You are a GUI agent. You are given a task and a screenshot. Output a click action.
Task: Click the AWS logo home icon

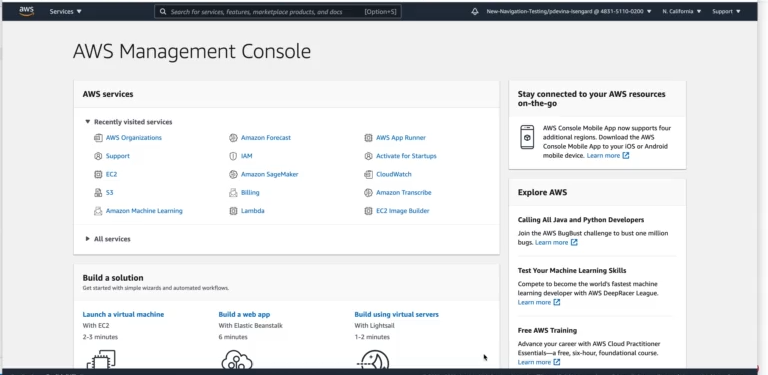pos(26,11)
